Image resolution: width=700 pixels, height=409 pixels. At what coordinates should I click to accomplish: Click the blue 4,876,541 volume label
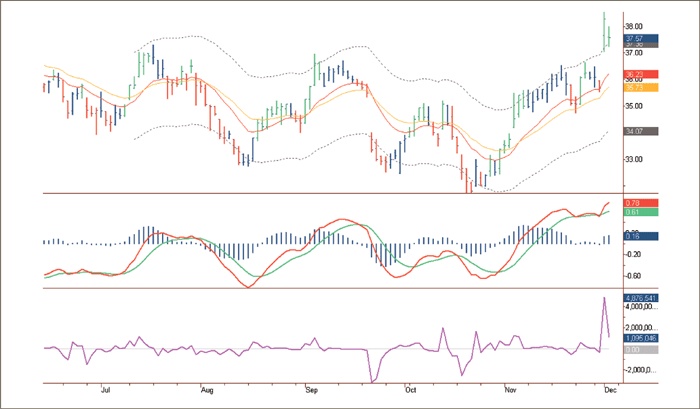pyautogui.click(x=639, y=298)
